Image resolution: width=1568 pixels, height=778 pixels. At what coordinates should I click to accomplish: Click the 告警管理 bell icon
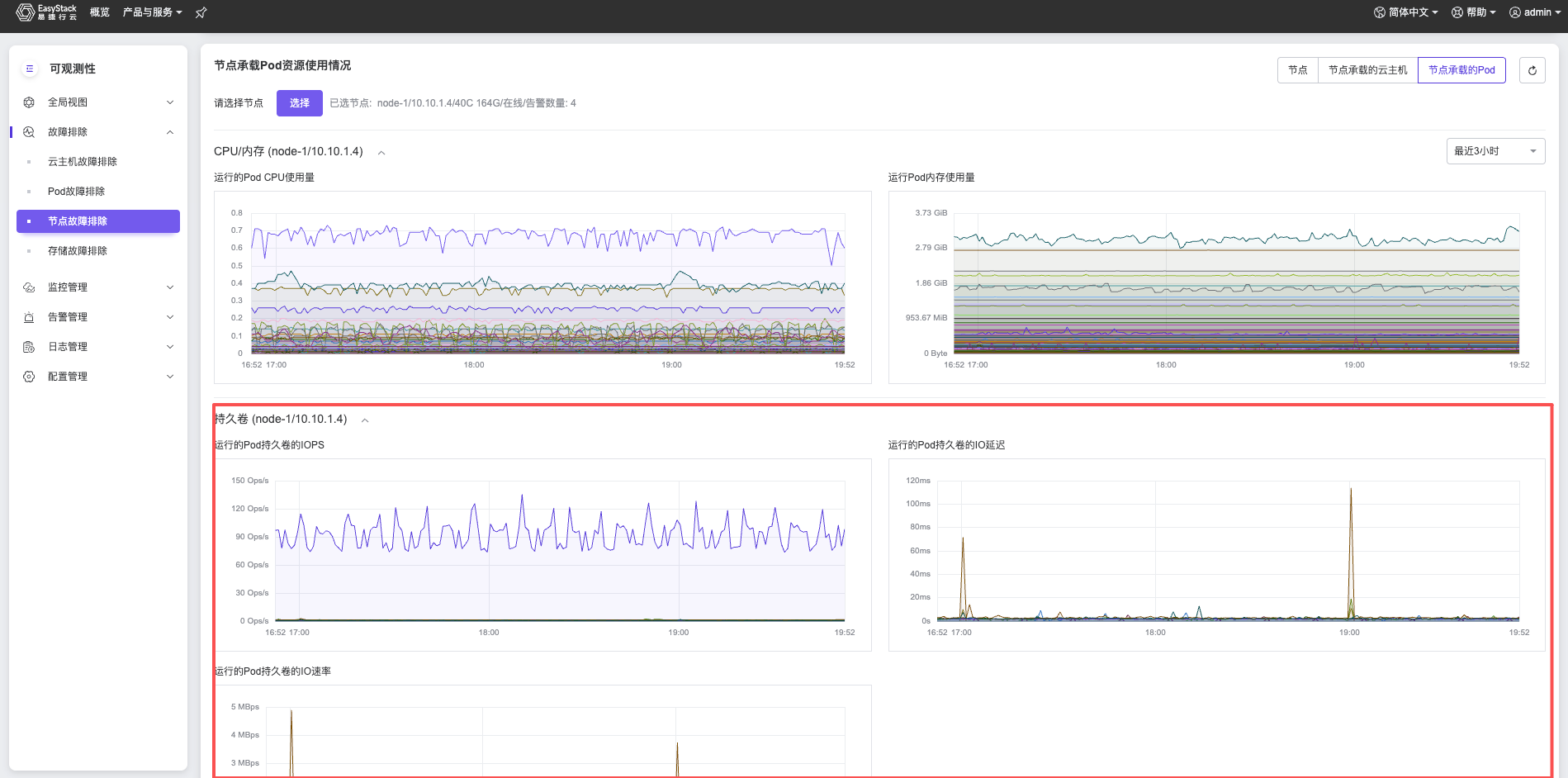(29, 317)
